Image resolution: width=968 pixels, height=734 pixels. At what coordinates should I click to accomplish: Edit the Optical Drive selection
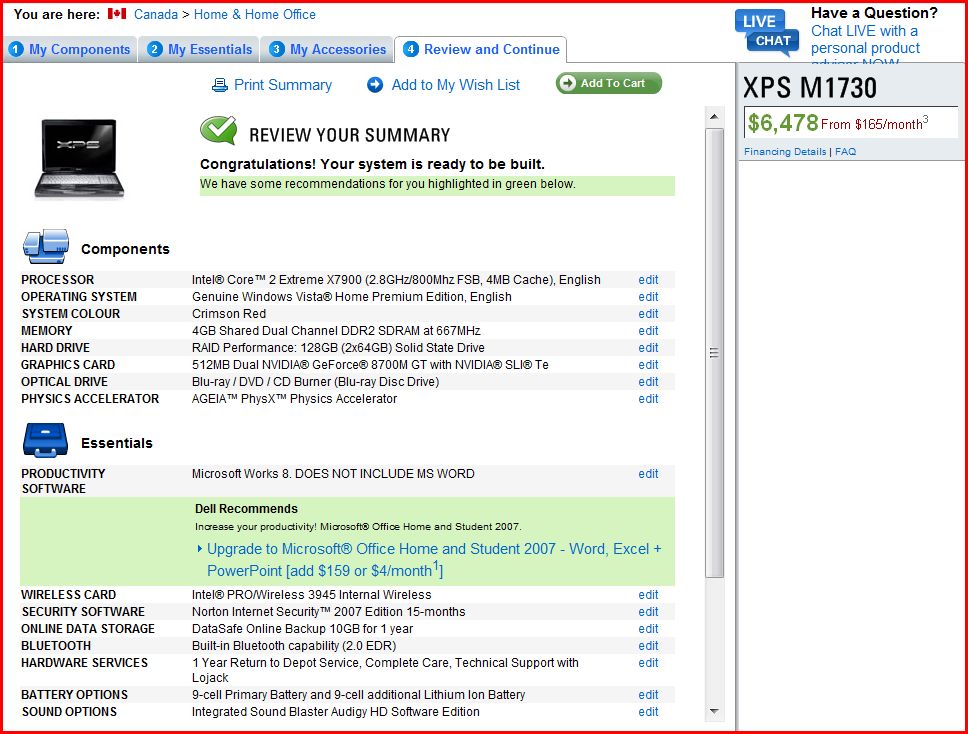click(x=648, y=382)
